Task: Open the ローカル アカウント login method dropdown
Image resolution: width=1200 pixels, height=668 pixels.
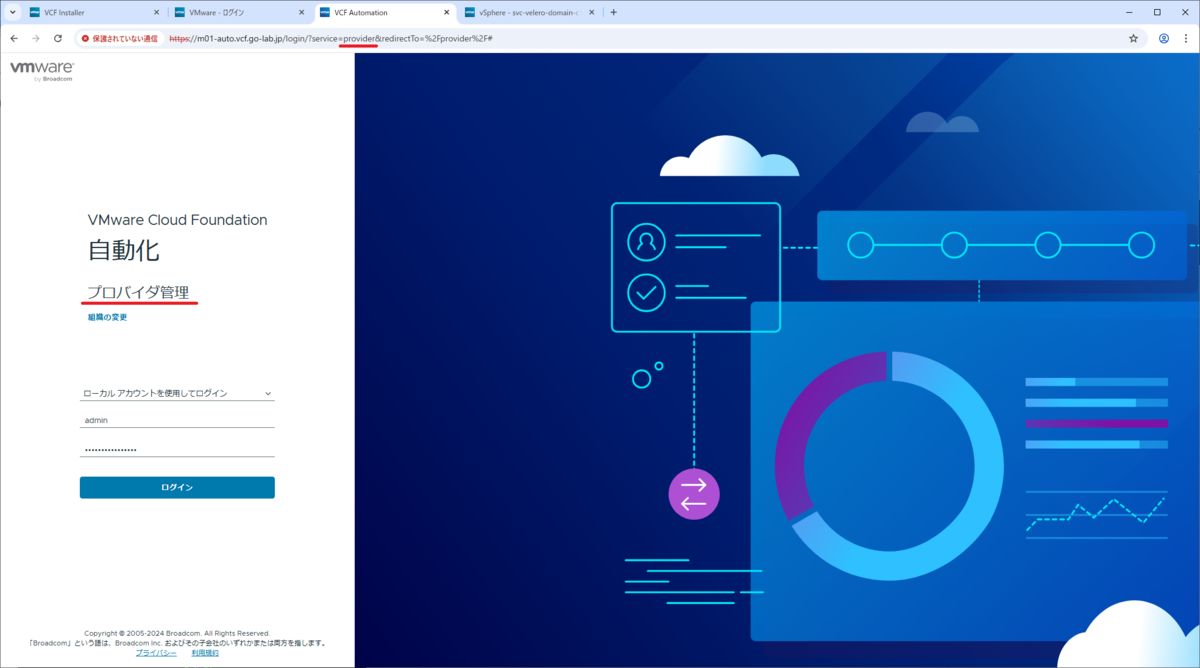Action: click(x=177, y=393)
